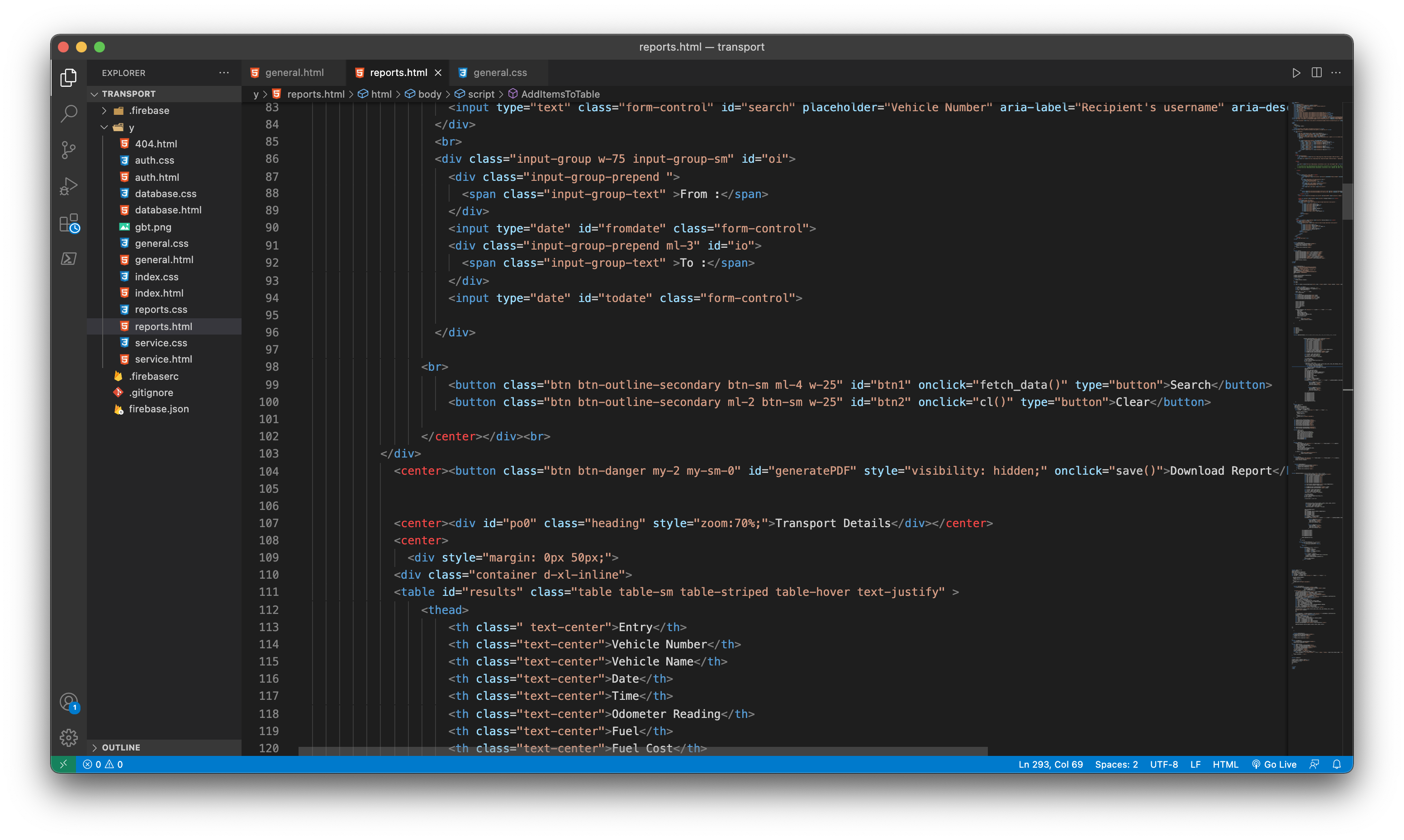Open .gitignore file

pyautogui.click(x=164, y=393)
